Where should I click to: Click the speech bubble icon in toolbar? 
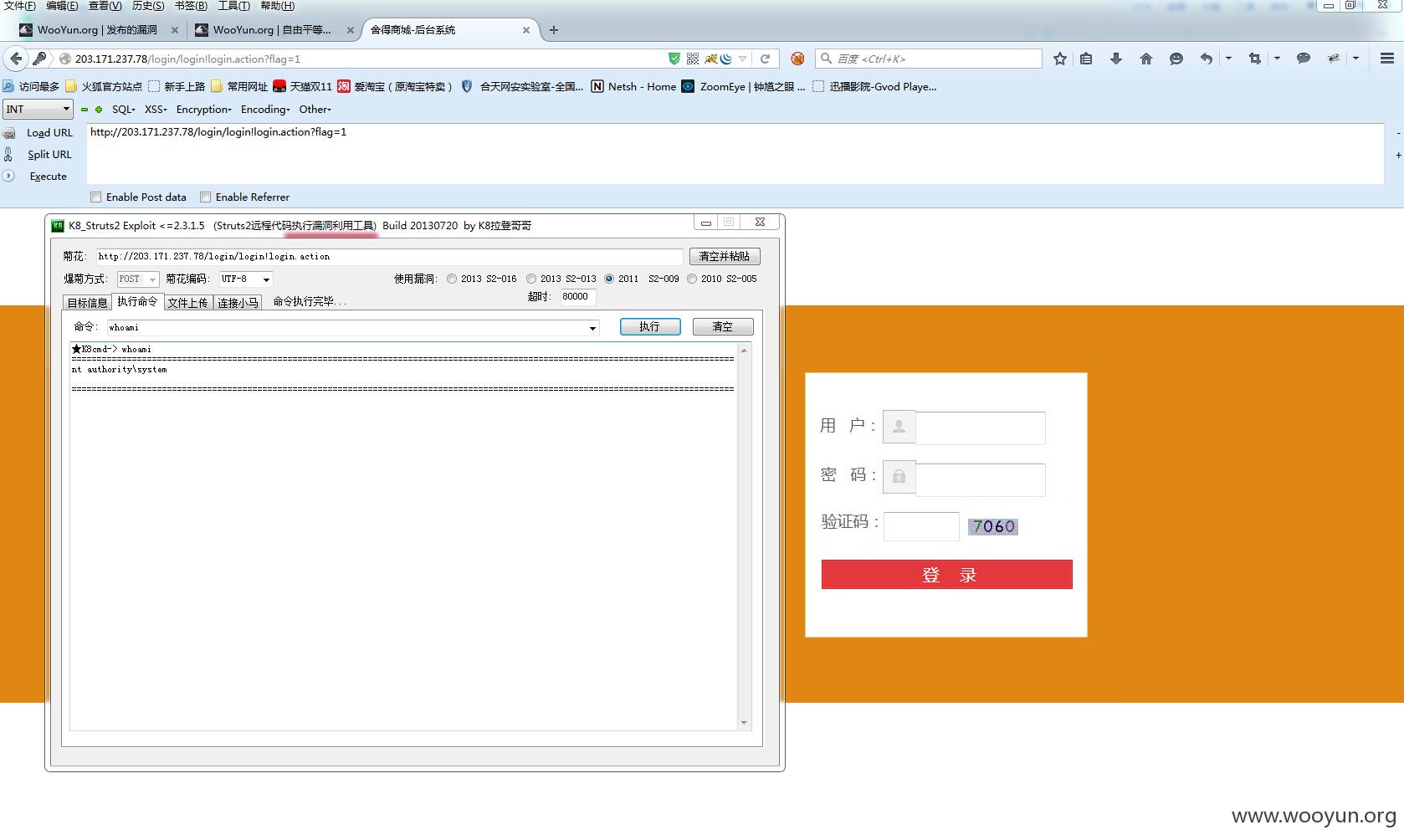(x=1303, y=59)
